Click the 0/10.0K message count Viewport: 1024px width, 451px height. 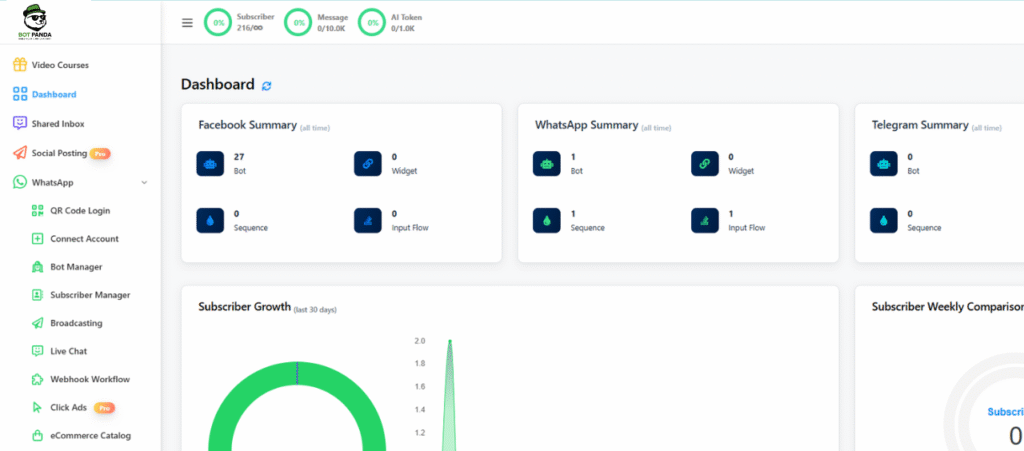[330, 29]
